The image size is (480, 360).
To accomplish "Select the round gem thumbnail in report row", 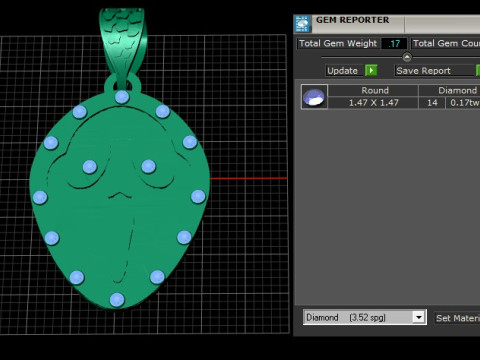I will tap(314, 97).
